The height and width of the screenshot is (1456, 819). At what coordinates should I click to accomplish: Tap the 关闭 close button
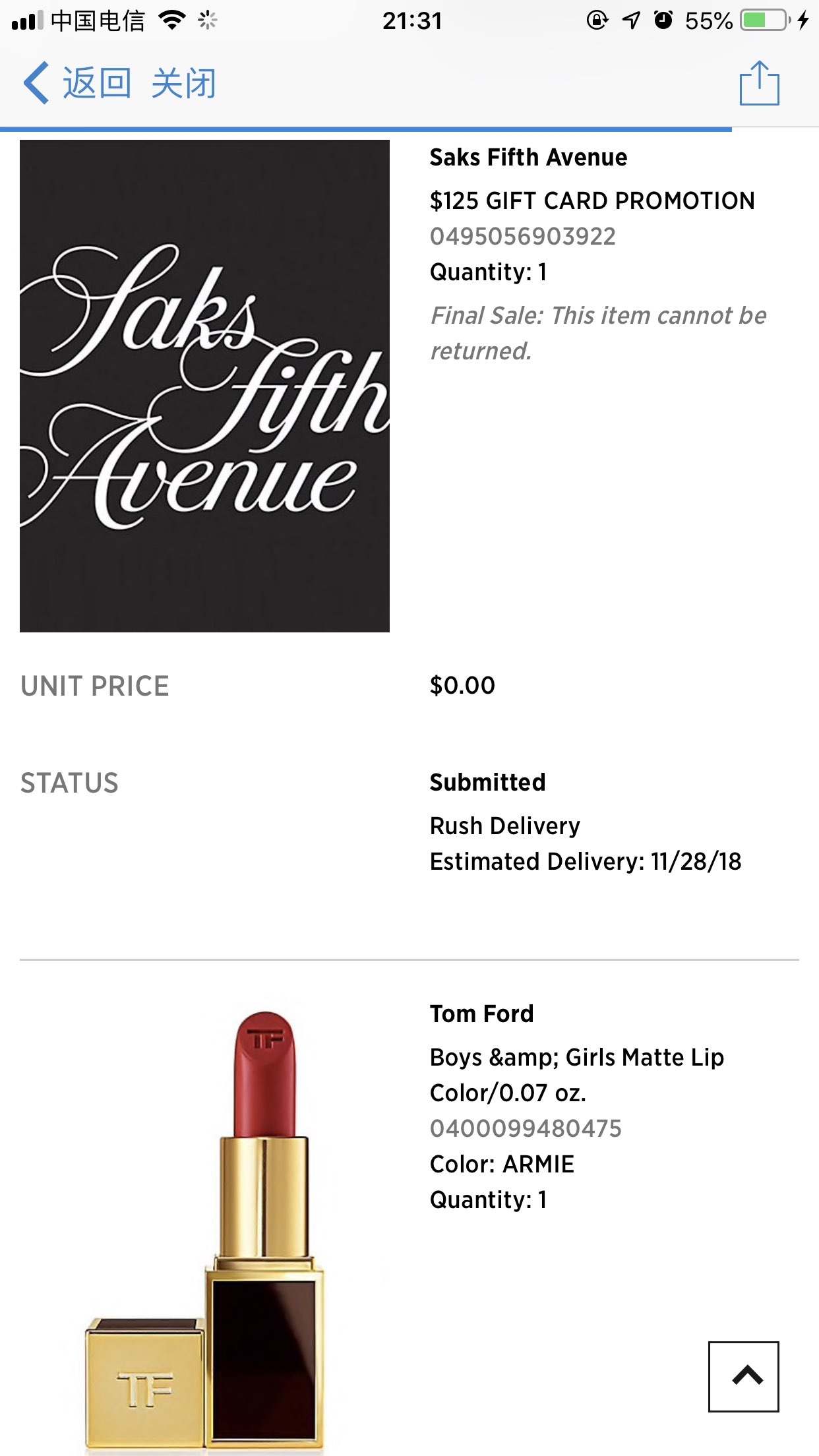[184, 84]
